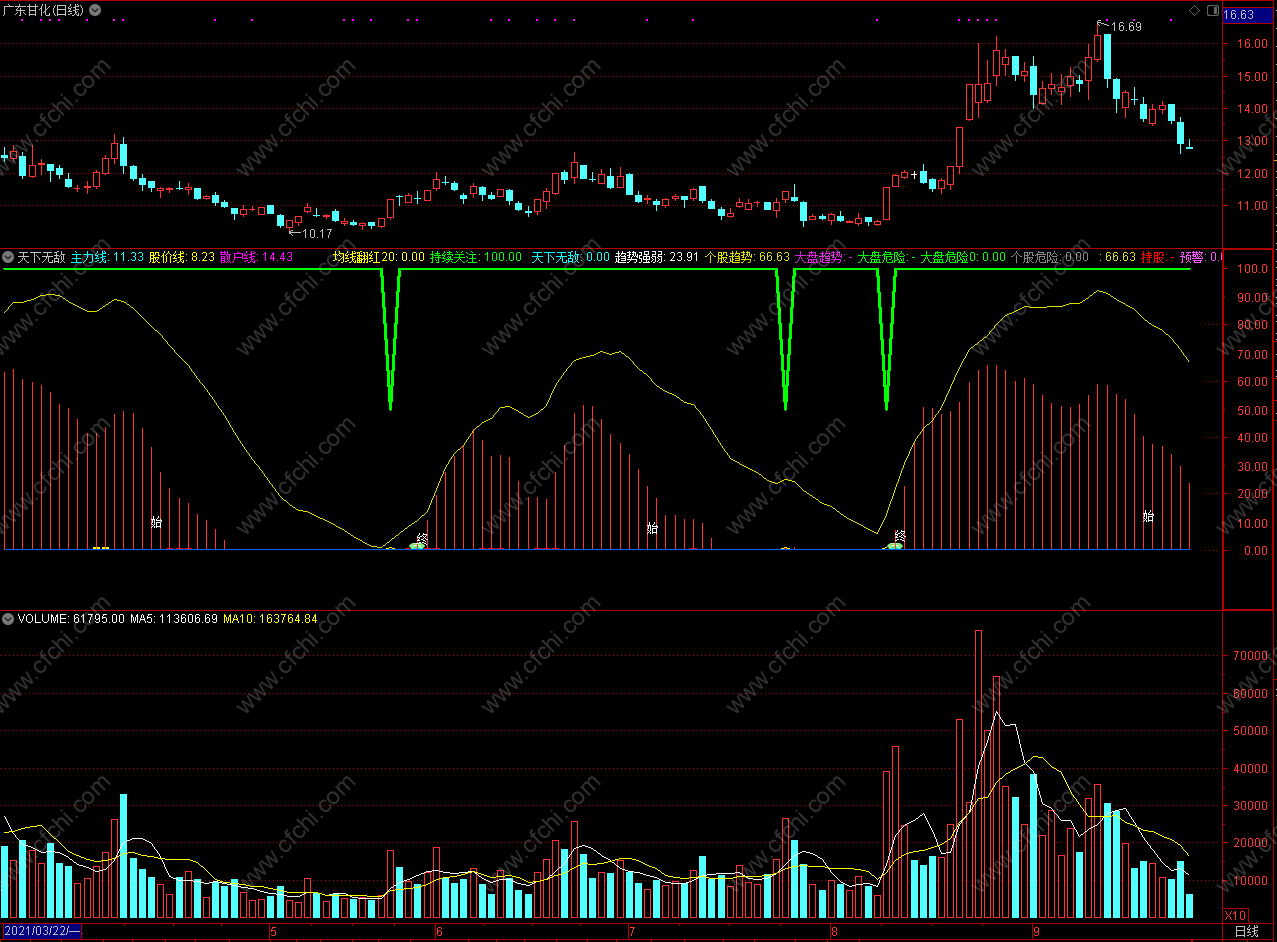This screenshot has width=1277, height=942.
Task: Click the 主力线: 11.33 indicator value
Action: 107,257
